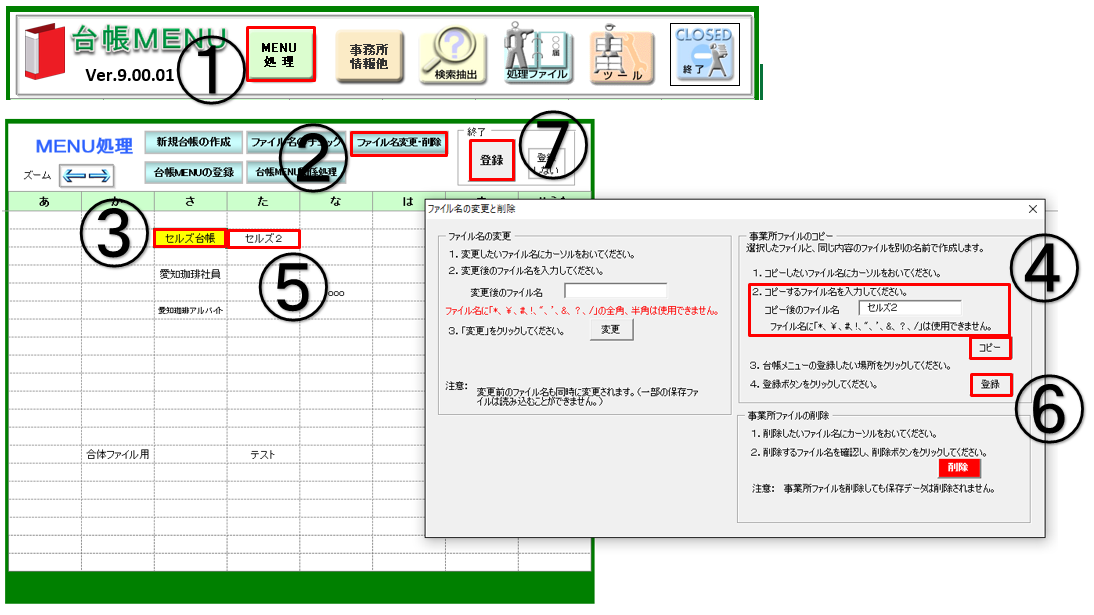Viewport: 1094px width, 615px height.
Task: Click the zoom arrows button
Action: [x=87, y=175]
